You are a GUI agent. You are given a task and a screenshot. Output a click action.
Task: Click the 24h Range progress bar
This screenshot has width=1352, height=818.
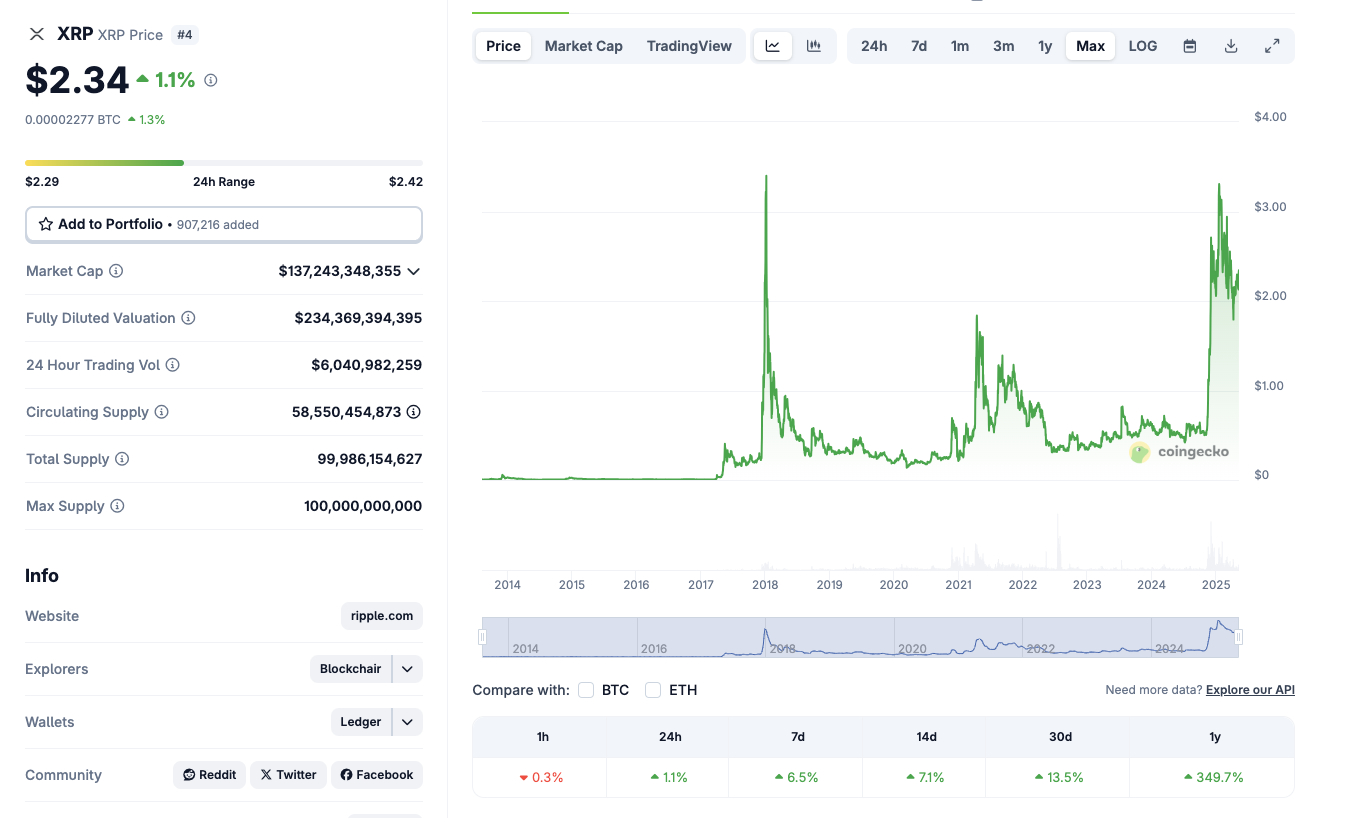point(224,162)
